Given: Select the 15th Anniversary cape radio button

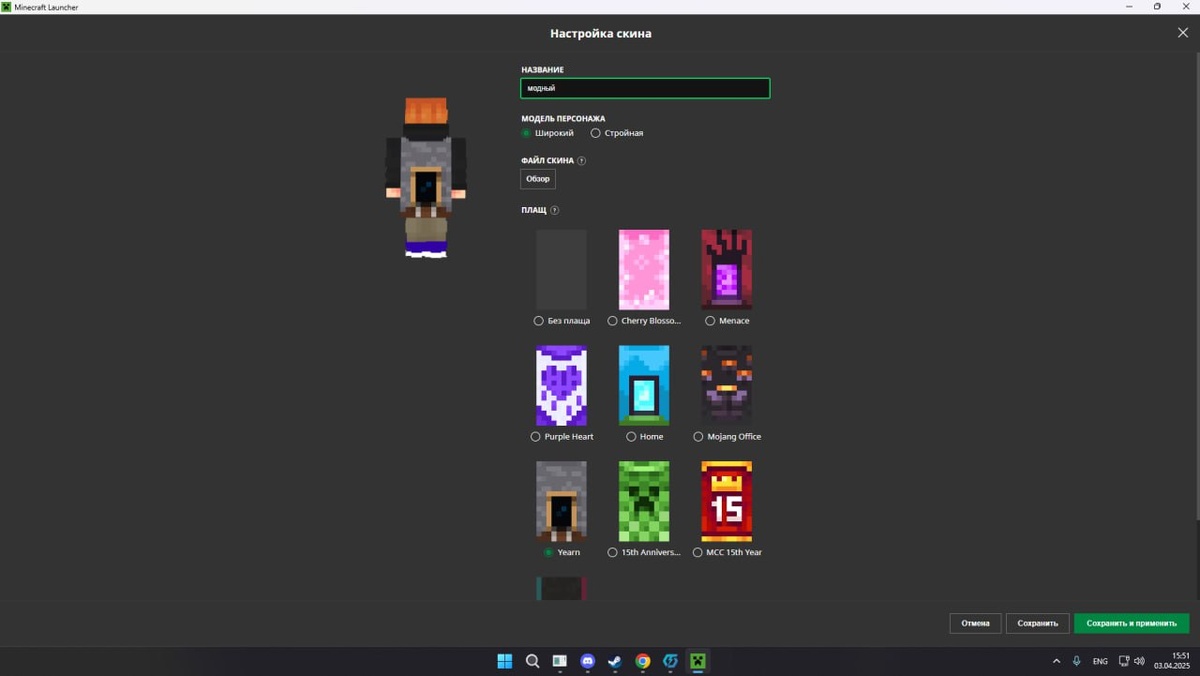Looking at the screenshot, I should click(612, 552).
